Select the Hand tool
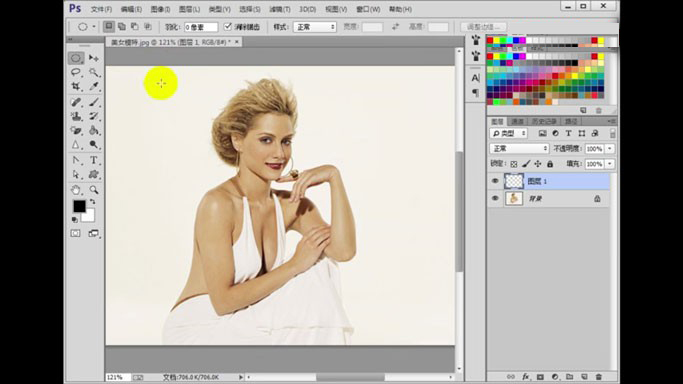Screen dimensions: 683x384 click(76, 190)
